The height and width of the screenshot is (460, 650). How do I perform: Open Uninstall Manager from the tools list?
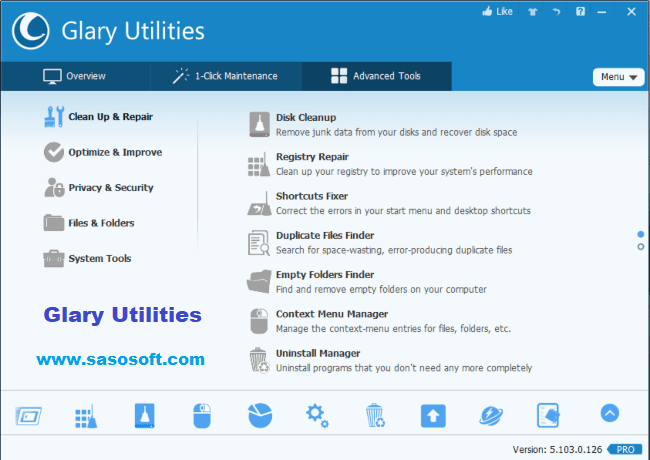click(x=390, y=361)
